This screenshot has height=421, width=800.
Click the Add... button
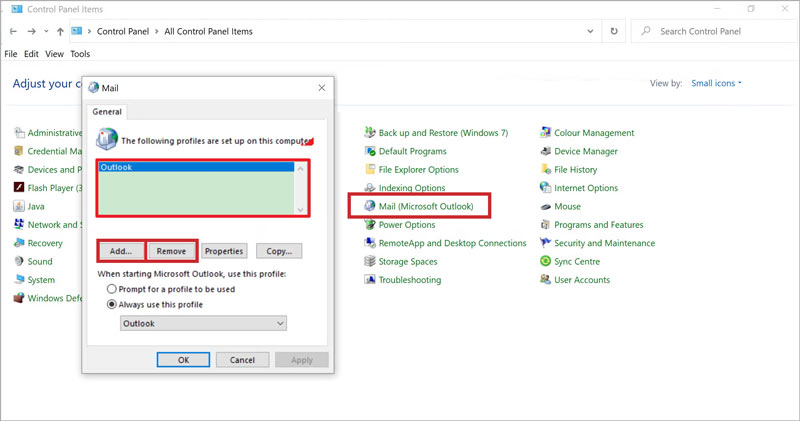click(121, 251)
